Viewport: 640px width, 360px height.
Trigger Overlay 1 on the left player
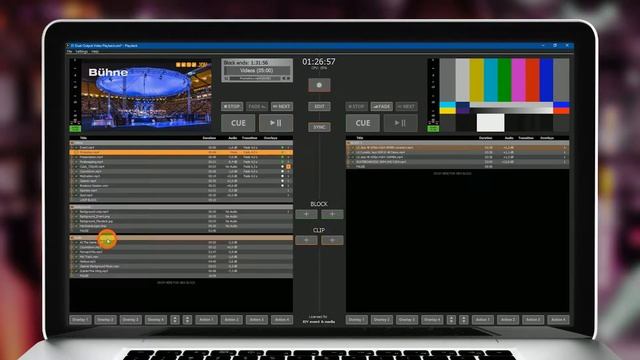(x=80, y=320)
